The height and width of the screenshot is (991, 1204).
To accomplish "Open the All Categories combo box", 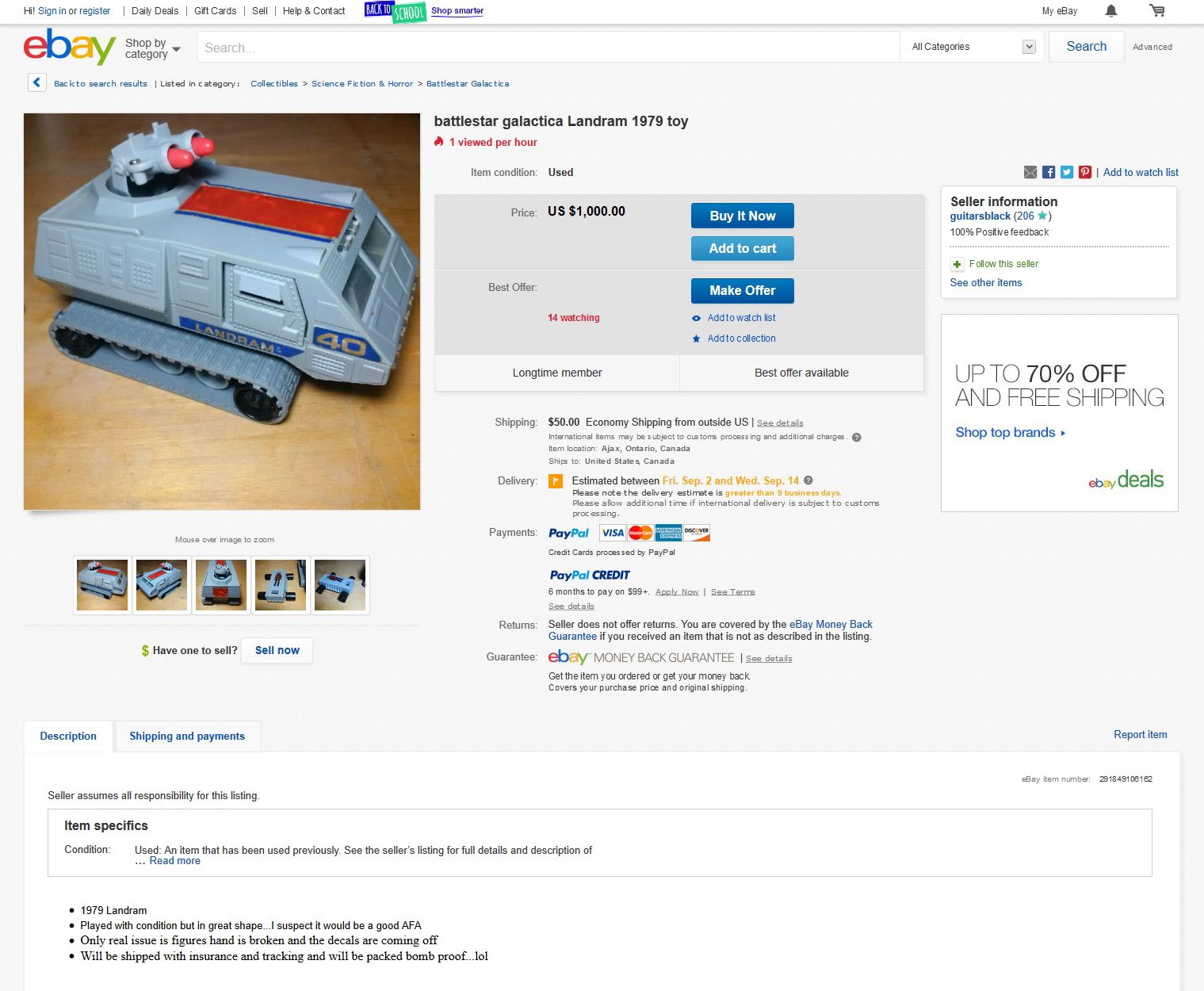I will (973, 47).
